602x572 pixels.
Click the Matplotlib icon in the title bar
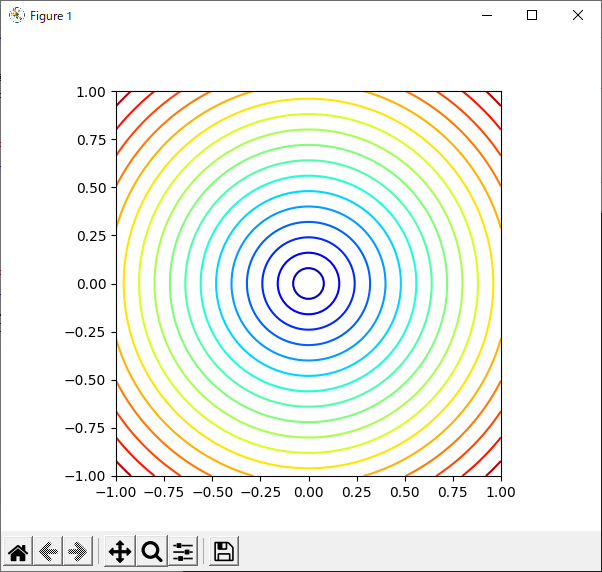pyautogui.click(x=16, y=15)
